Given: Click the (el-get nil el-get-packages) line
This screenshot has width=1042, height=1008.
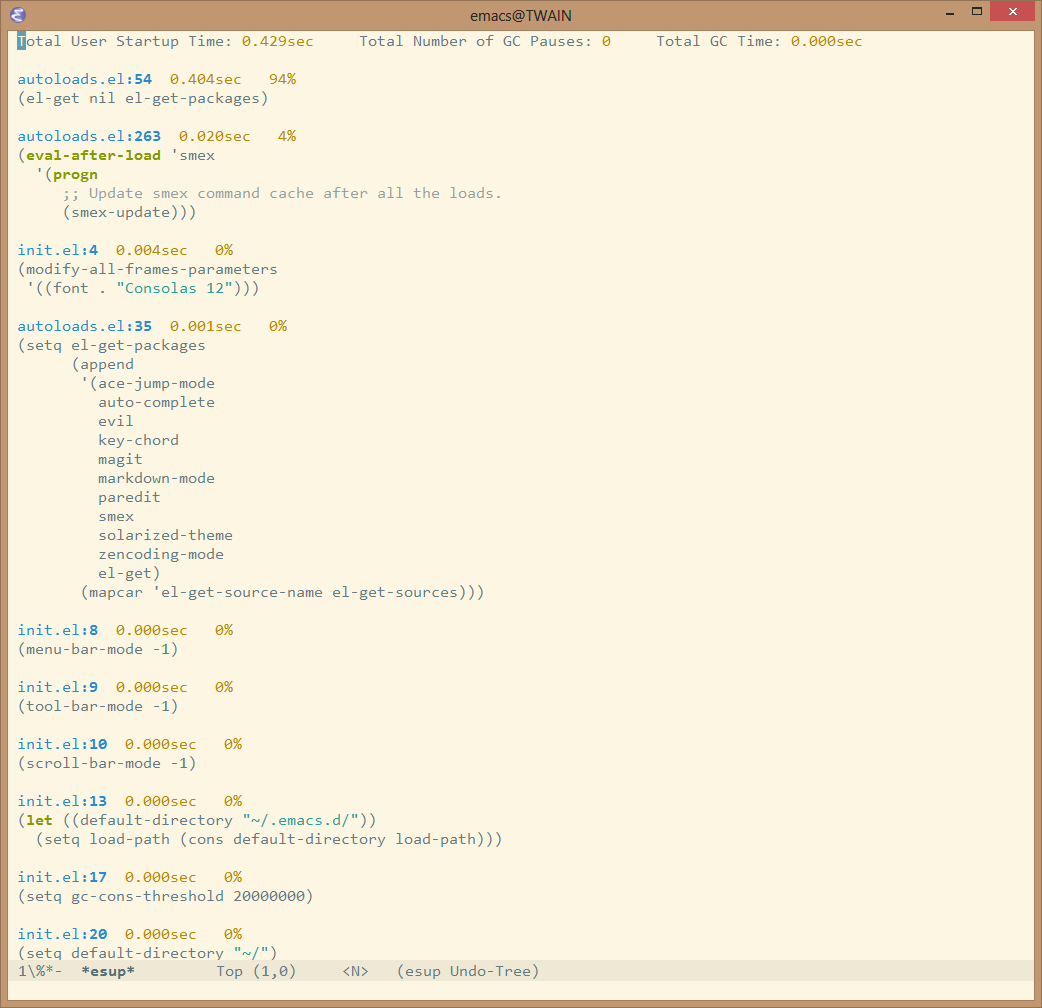Looking at the screenshot, I should click(143, 98).
